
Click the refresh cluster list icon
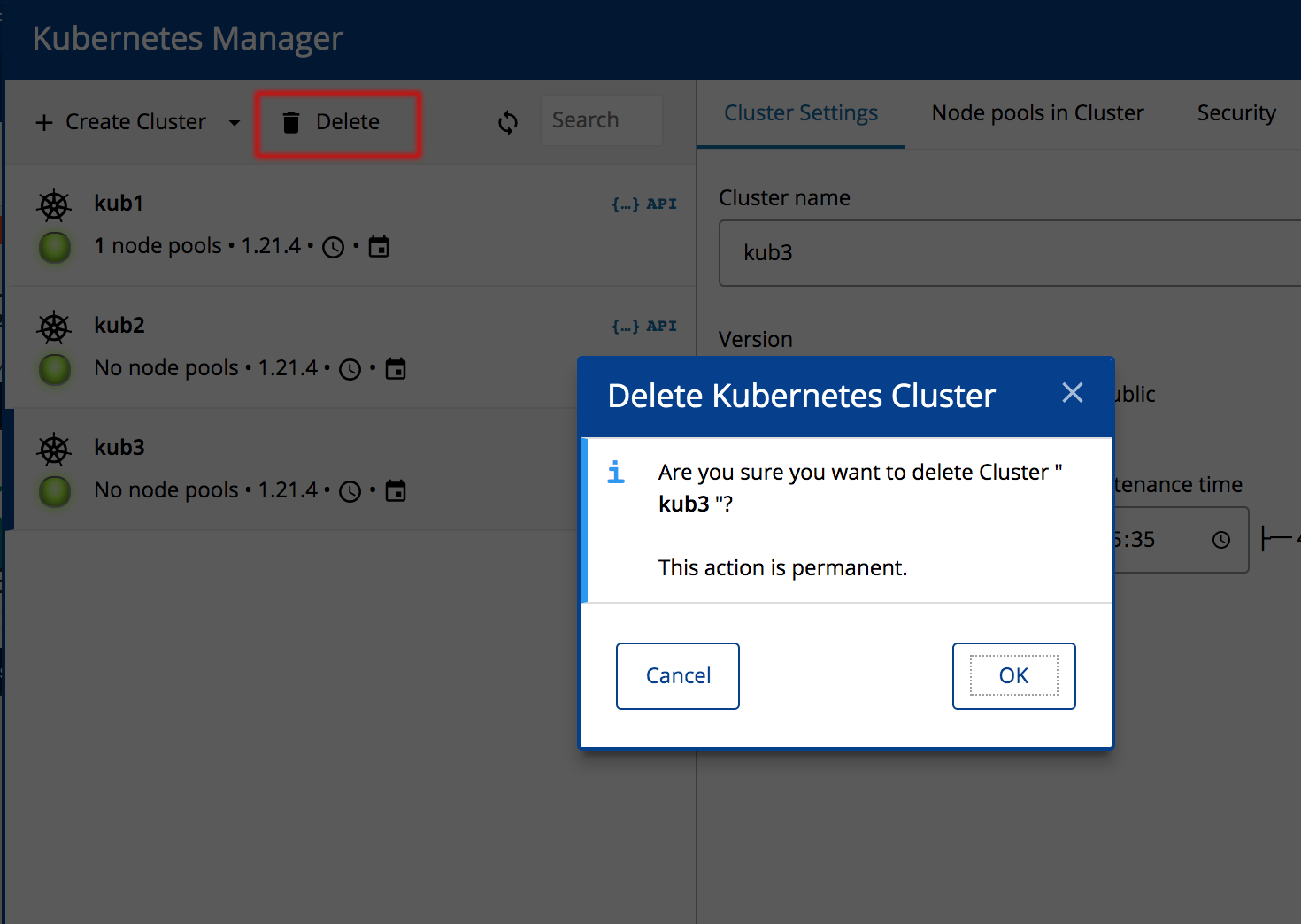(507, 122)
